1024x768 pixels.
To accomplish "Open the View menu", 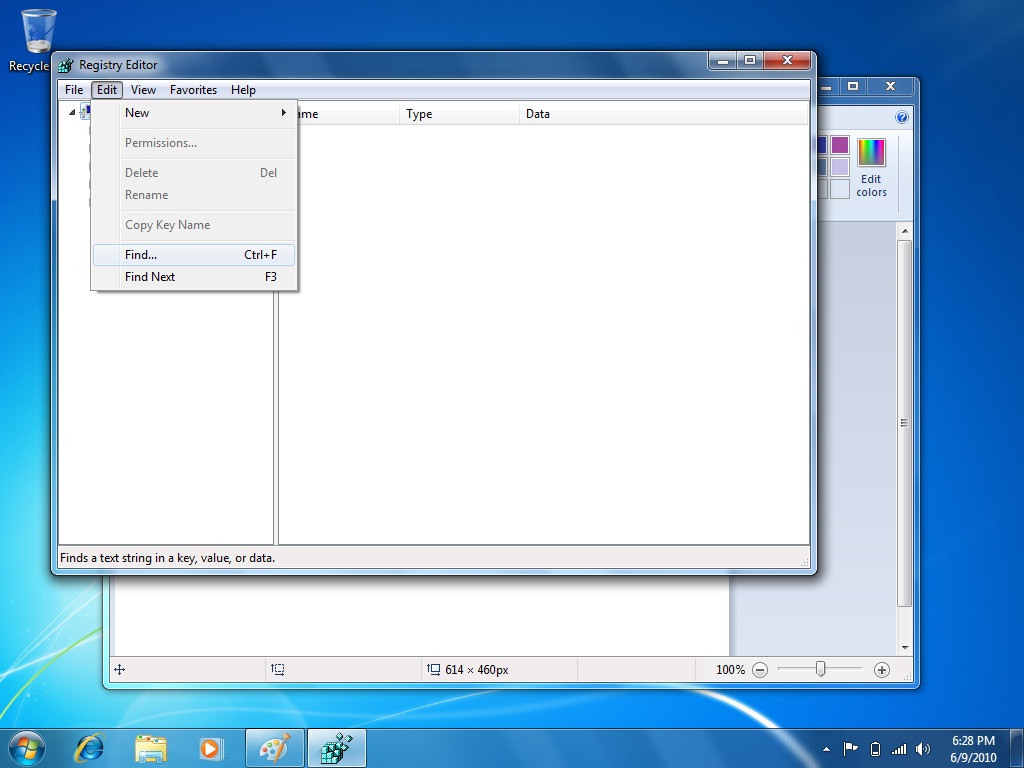I will [143, 89].
